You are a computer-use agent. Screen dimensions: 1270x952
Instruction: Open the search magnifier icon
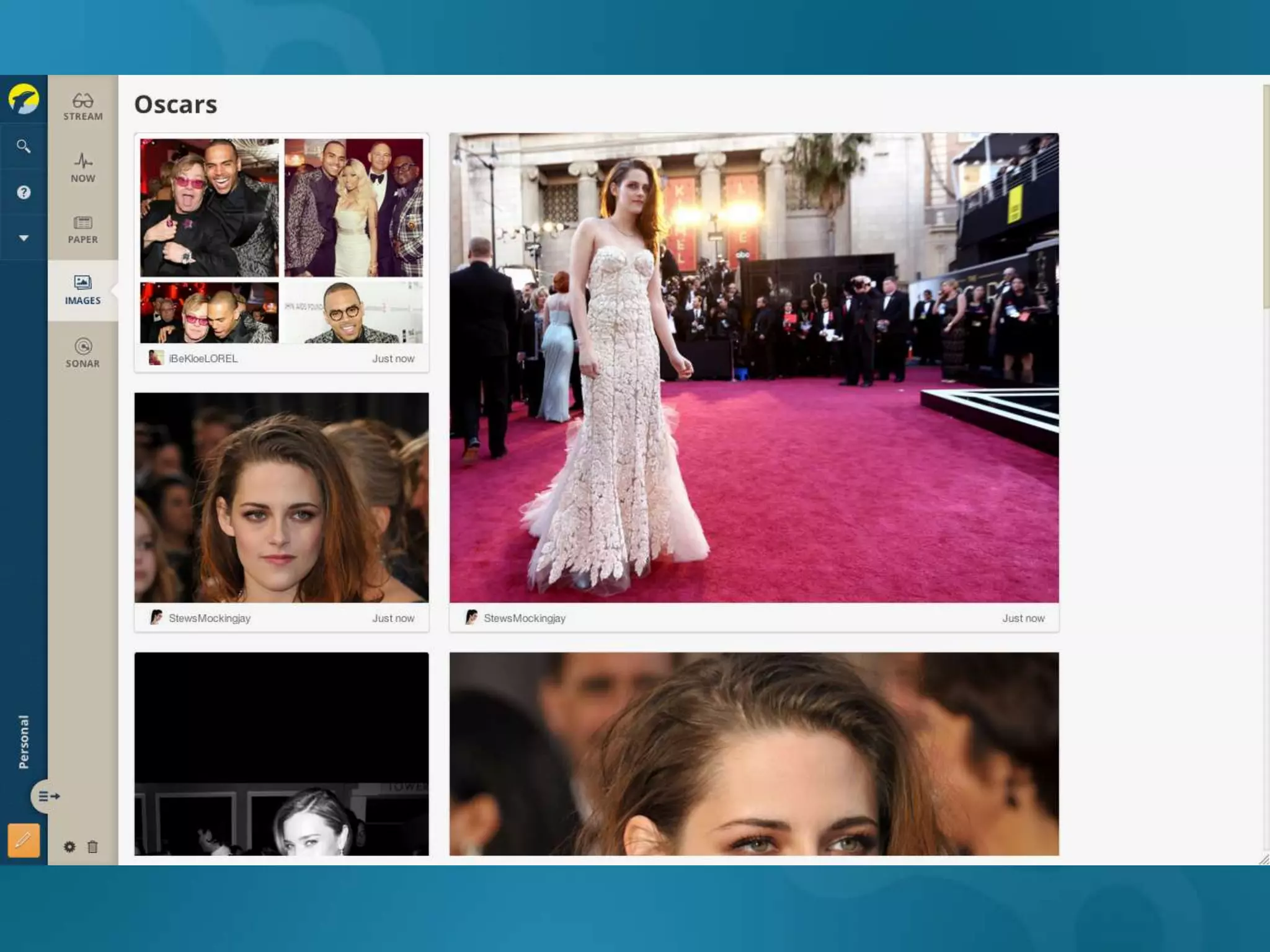pyautogui.click(x=24, y=146)
